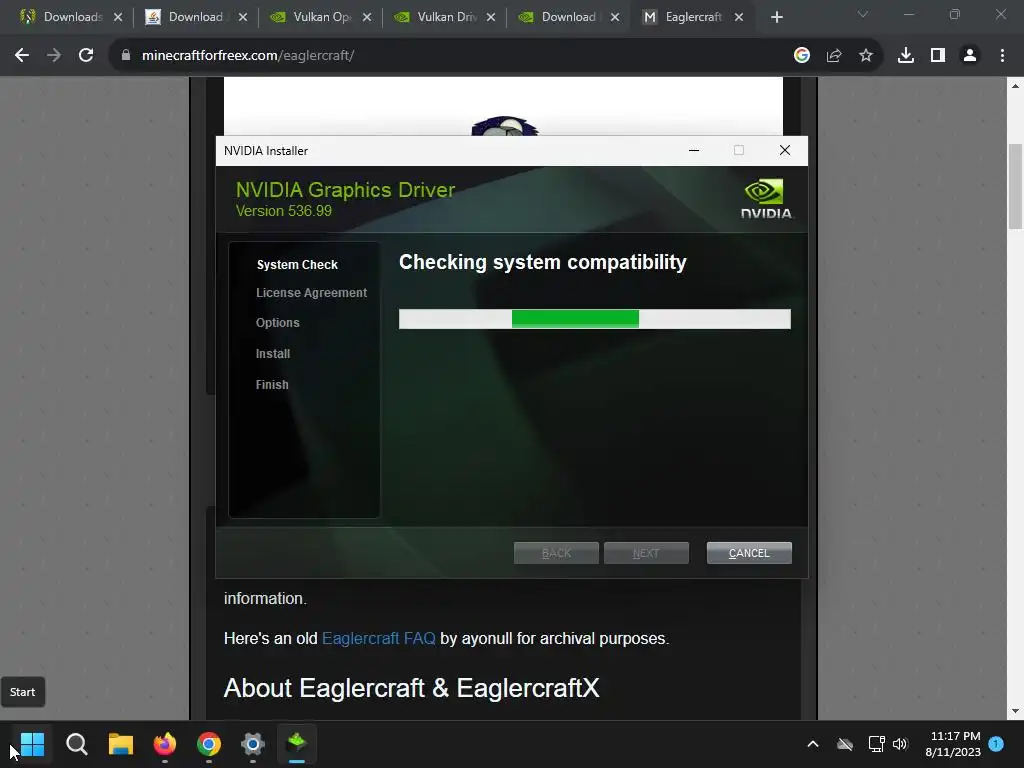Click the greyed Back button in installer

pyautogui.click(x=556, y=553)
